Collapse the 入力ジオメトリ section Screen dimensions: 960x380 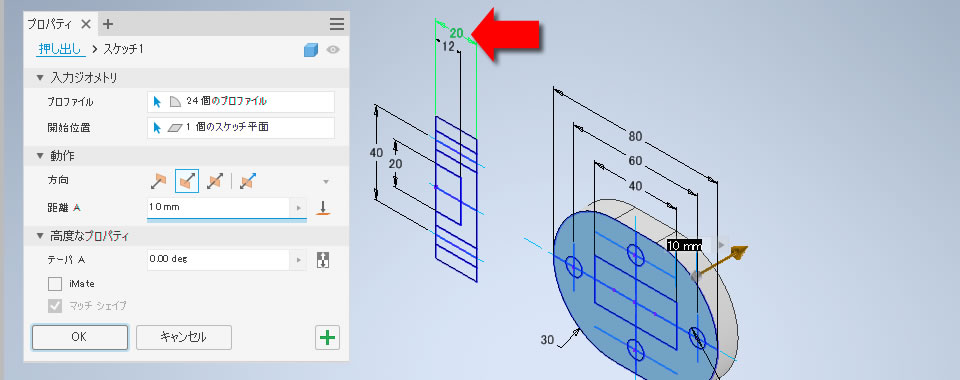(x=40, y=78)
